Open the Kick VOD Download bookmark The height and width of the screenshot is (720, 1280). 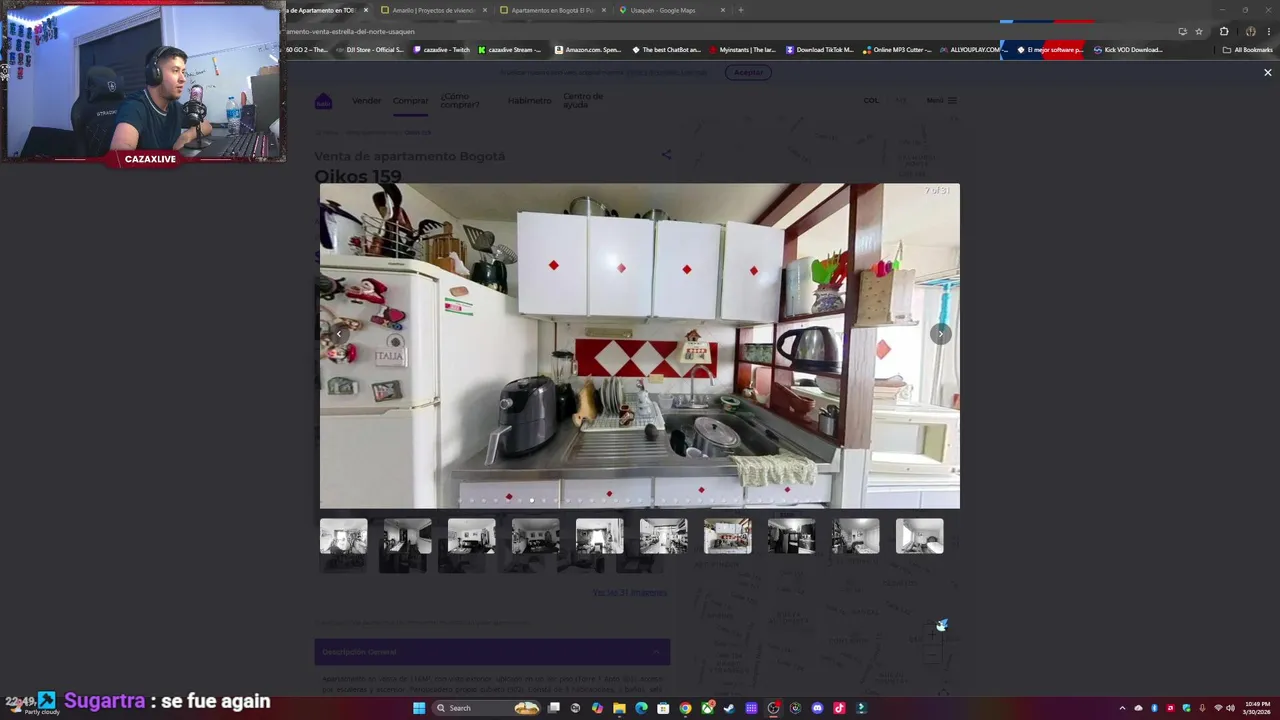[x=1128, y=50]
